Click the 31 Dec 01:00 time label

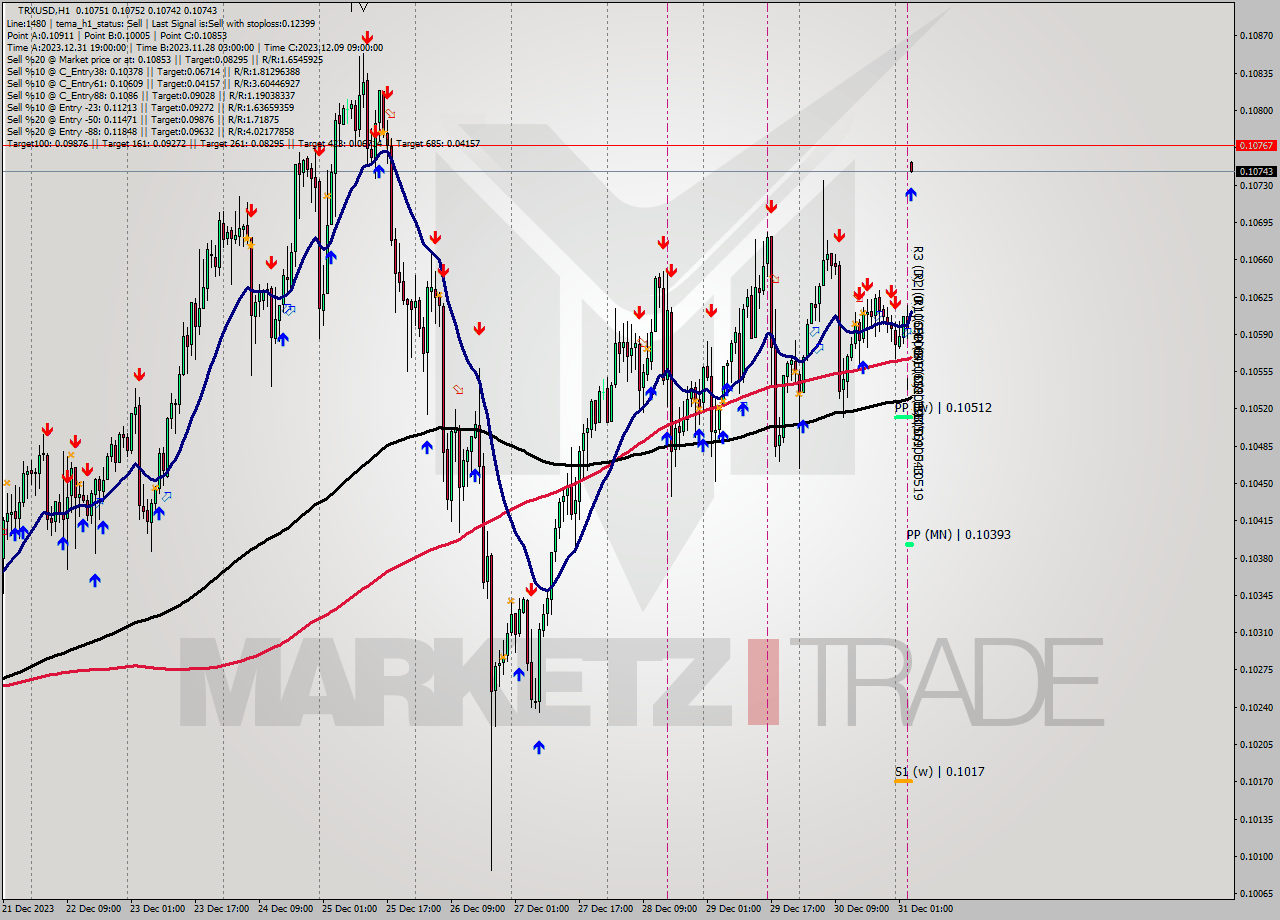click(926, 909)
